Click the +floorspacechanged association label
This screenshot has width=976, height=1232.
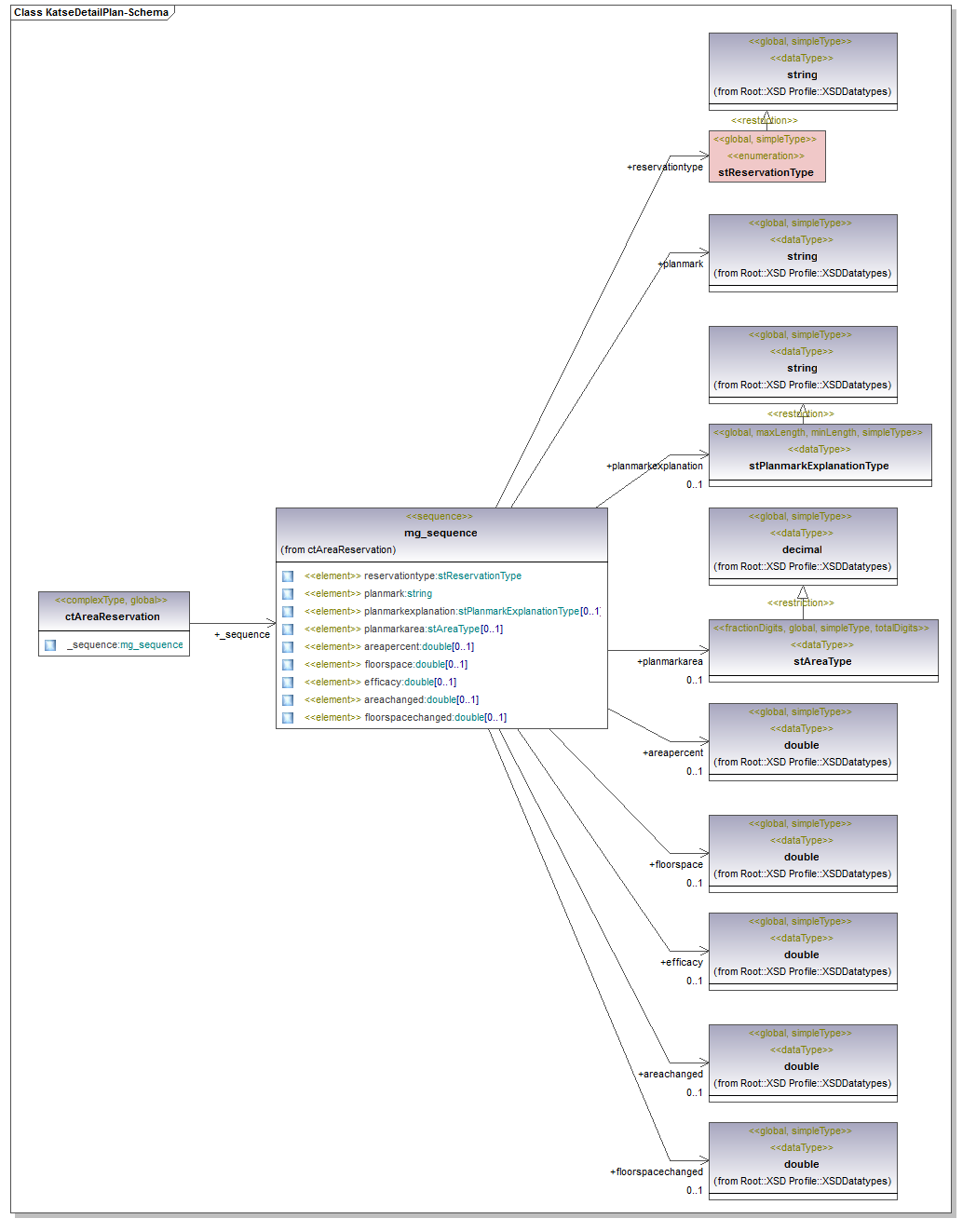pyautogui.click(x=657, y=1171)
